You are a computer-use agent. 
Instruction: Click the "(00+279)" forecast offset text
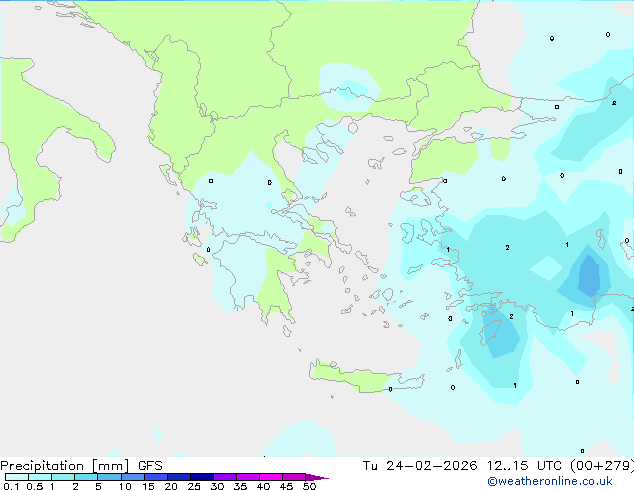602,466
